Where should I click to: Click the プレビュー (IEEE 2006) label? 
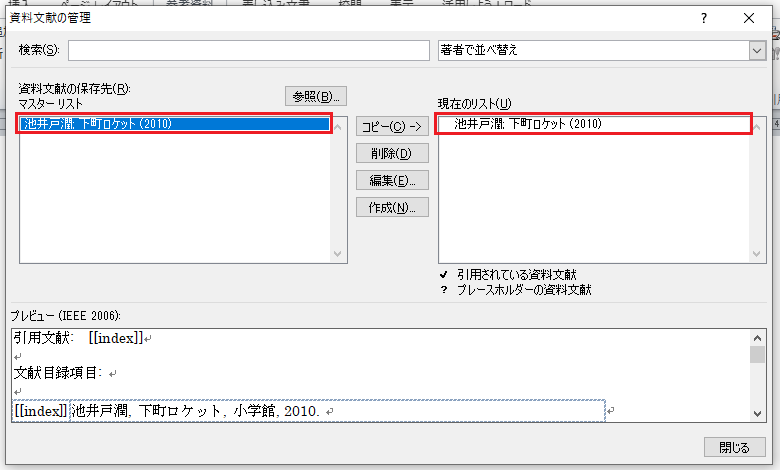[66, 316]
